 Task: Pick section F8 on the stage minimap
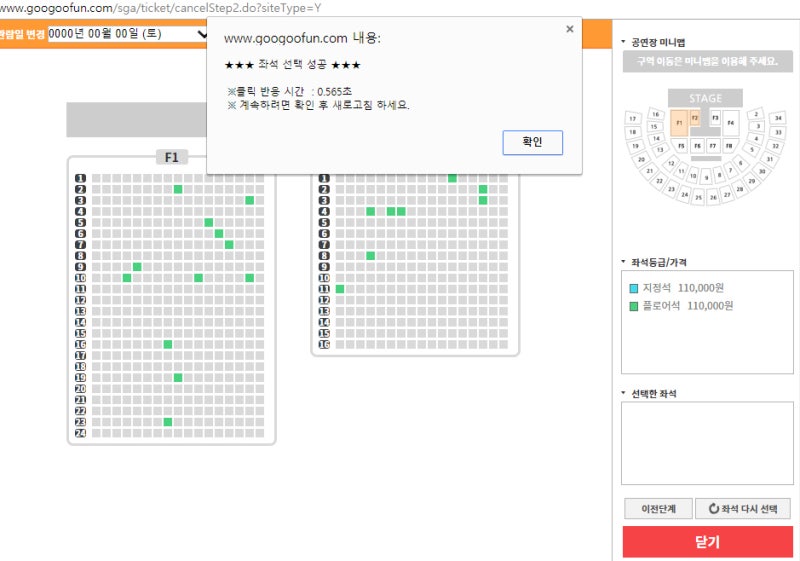729,146
